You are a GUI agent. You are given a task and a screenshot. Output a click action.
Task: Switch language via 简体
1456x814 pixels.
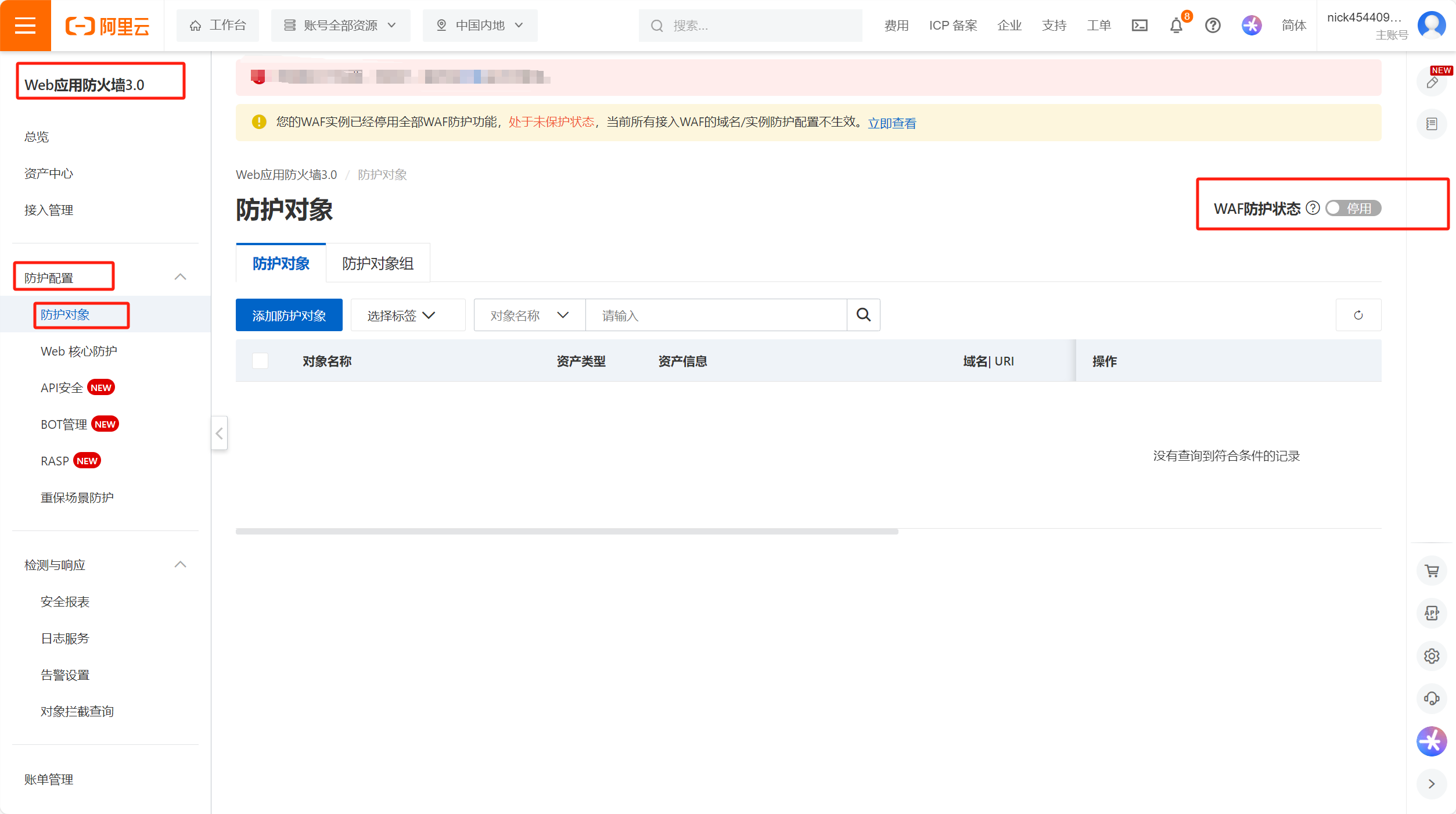pos(1294,26)
